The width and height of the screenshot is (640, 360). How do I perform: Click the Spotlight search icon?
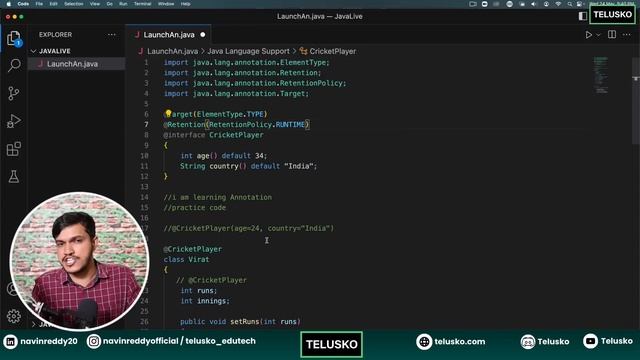pos(569,4)
